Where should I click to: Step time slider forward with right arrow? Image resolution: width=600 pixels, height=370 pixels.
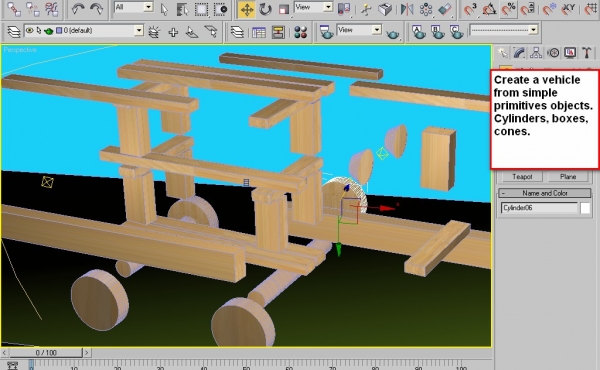[x=87, y=352]
